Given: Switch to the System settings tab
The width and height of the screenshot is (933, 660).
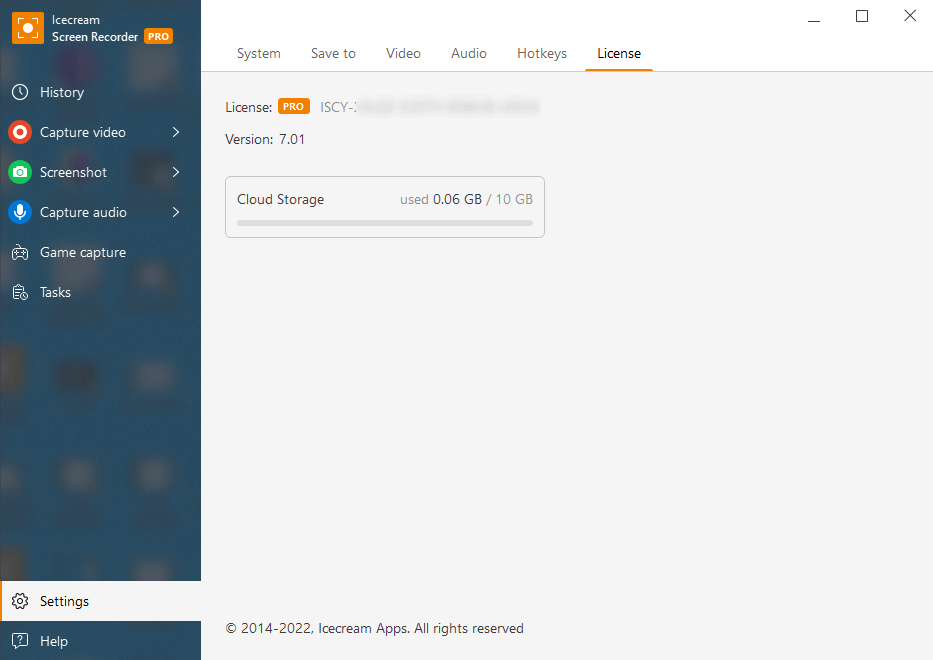Looking at the screenshot, I should point(258,53).
